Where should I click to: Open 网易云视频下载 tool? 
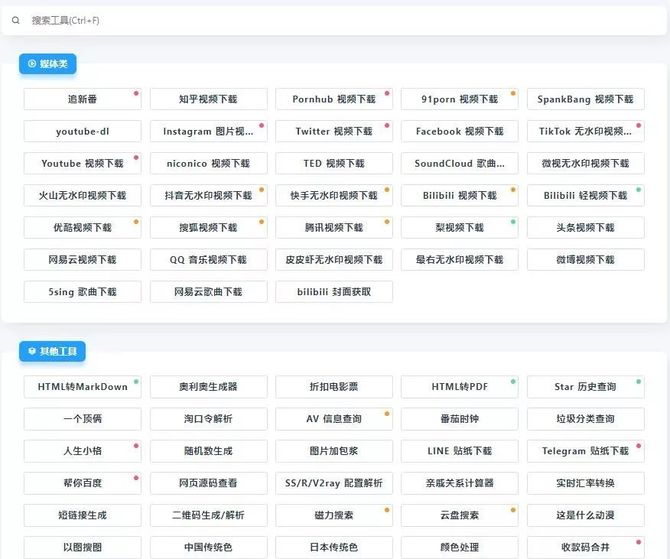82,259
